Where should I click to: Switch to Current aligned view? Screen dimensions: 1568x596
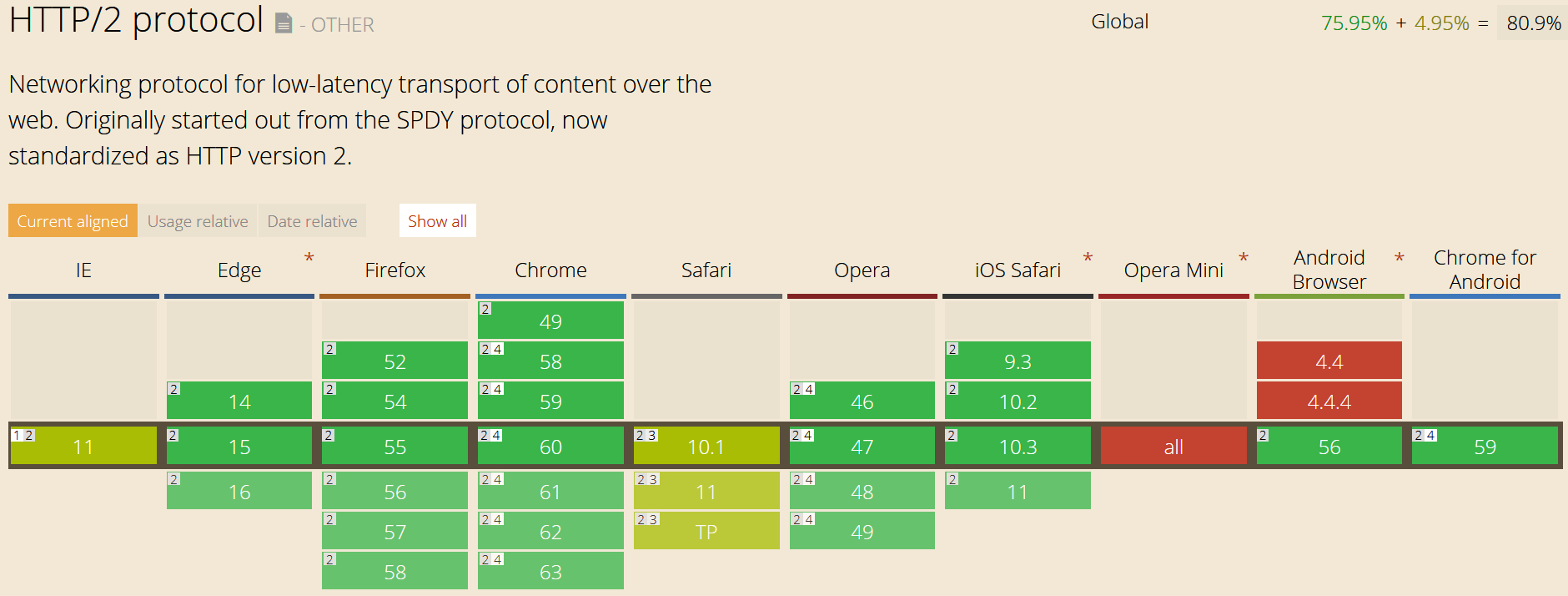click(x=73, y=221)
